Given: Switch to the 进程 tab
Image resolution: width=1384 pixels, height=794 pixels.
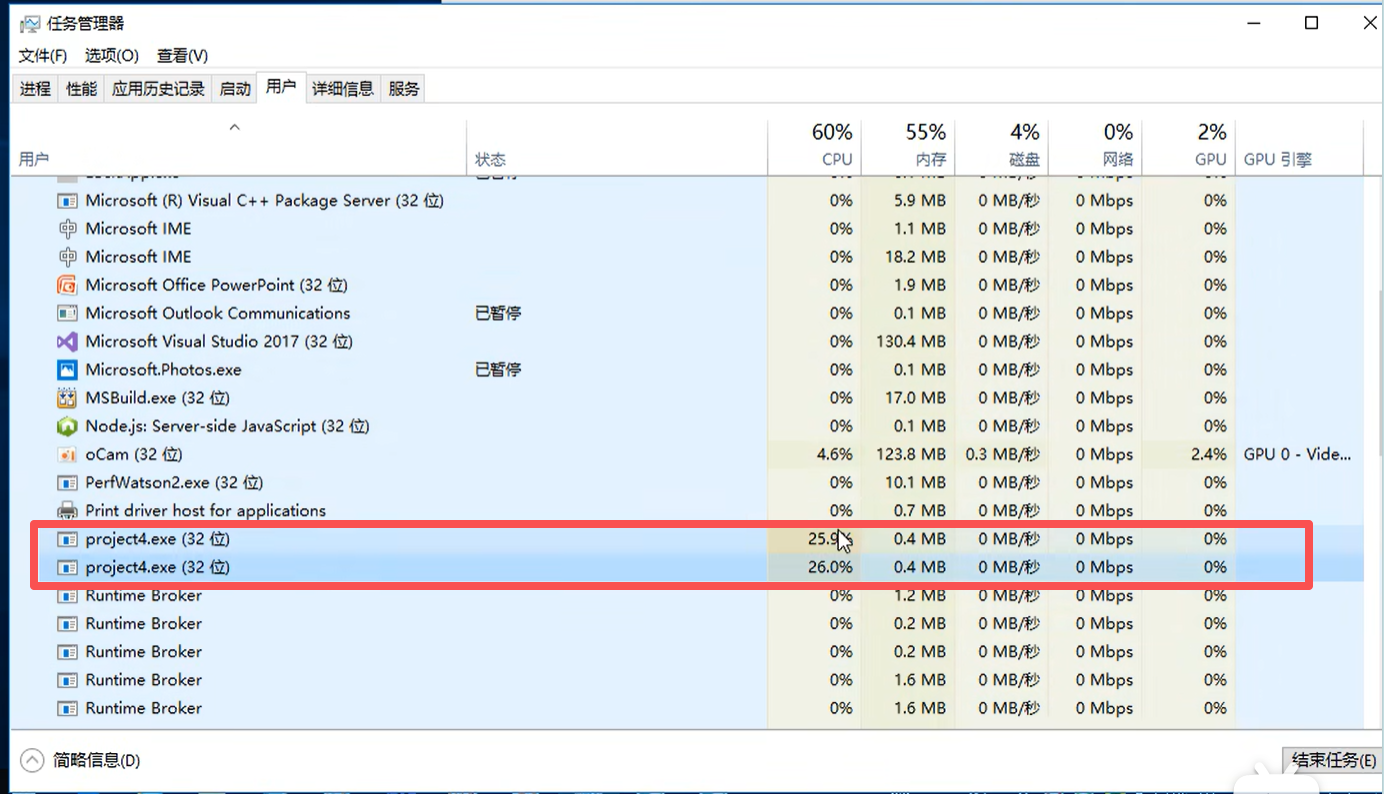Looking at the screenshot, I should [x=35, y=89].
